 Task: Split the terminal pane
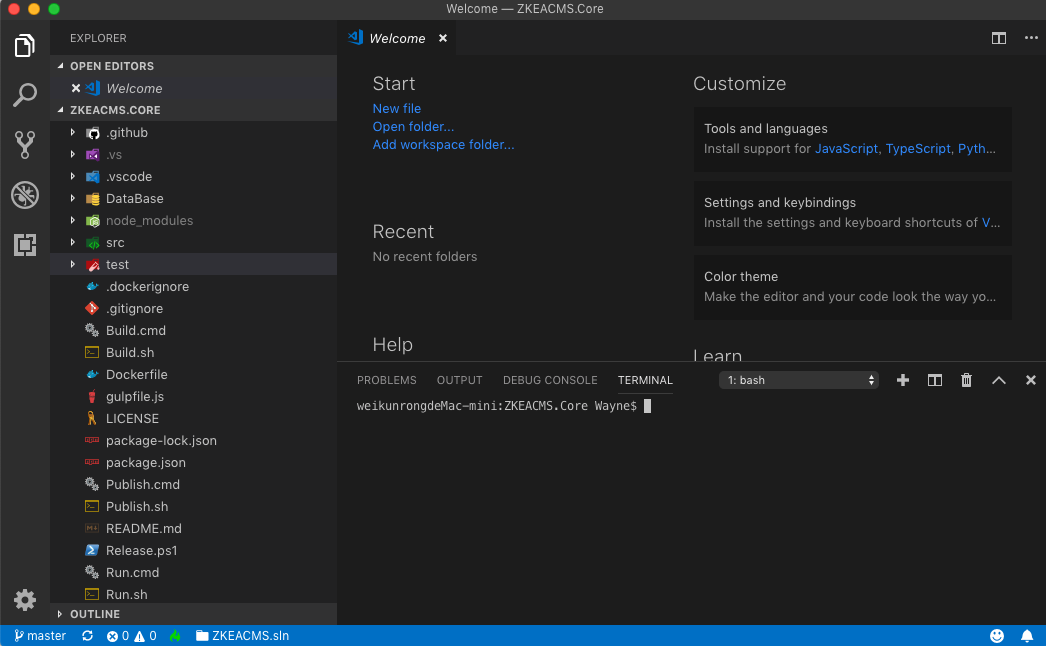pyautogui.click(x=935, y=380)
